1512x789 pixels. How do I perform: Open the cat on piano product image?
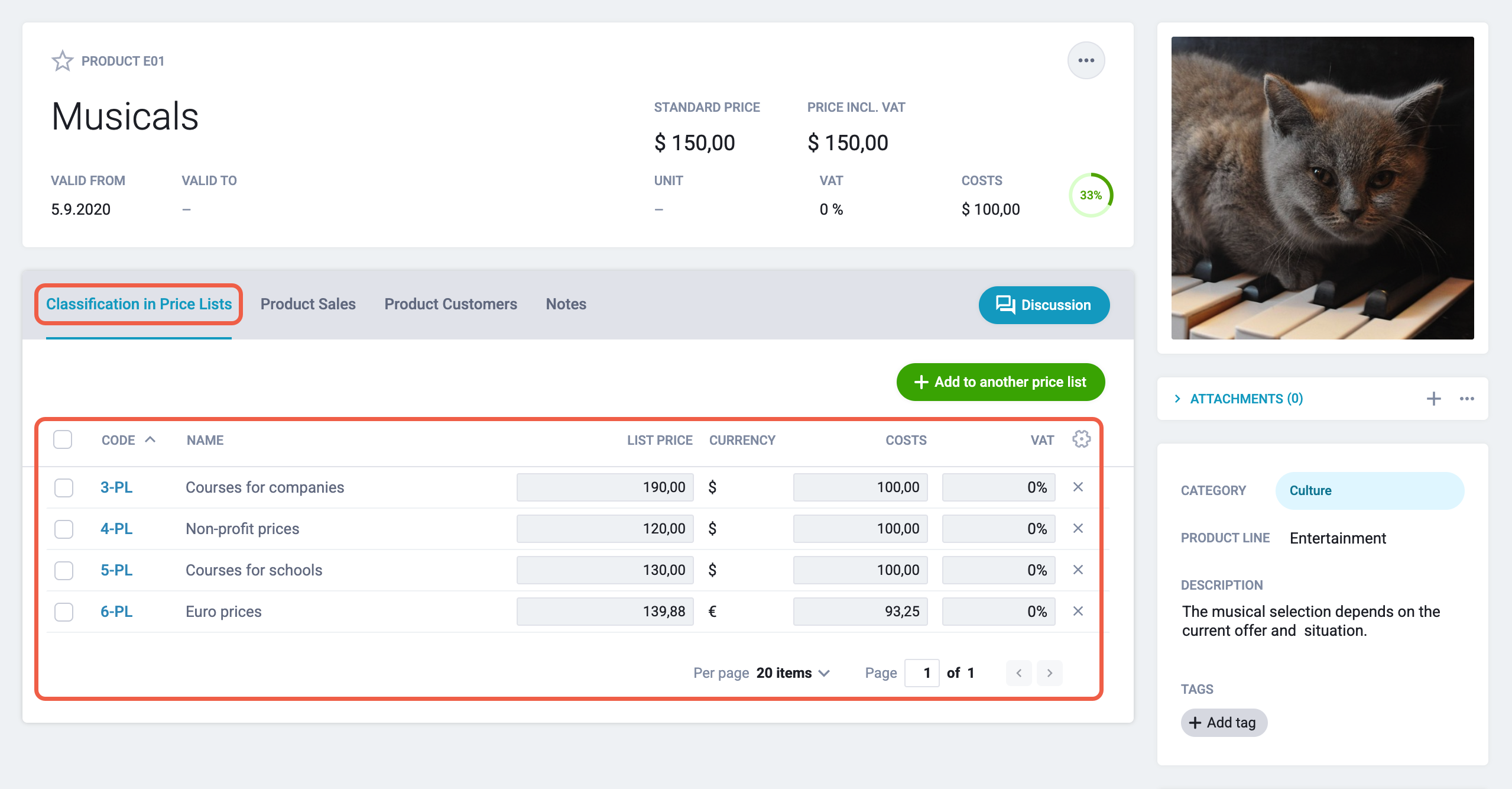point(1322,188)
